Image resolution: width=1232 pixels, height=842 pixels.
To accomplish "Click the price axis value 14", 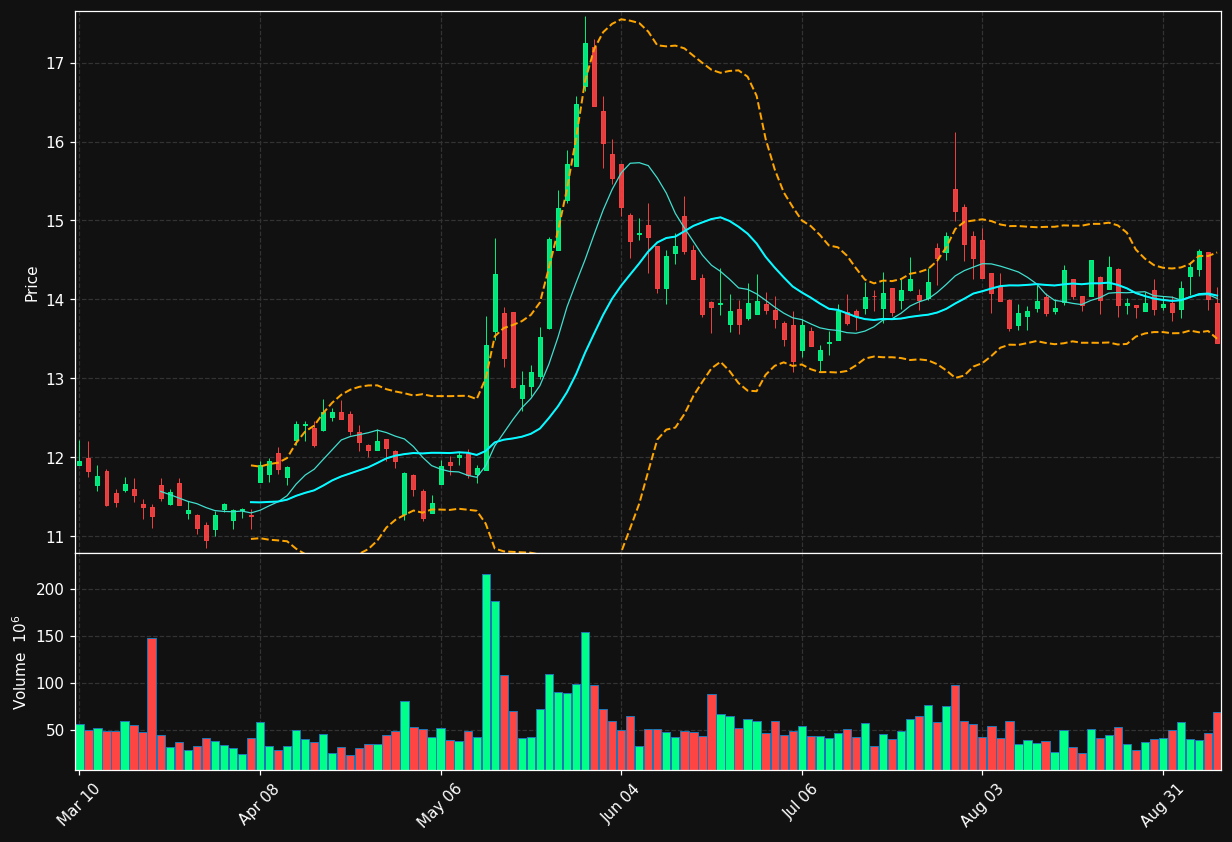I will click(x=54, y=300).
